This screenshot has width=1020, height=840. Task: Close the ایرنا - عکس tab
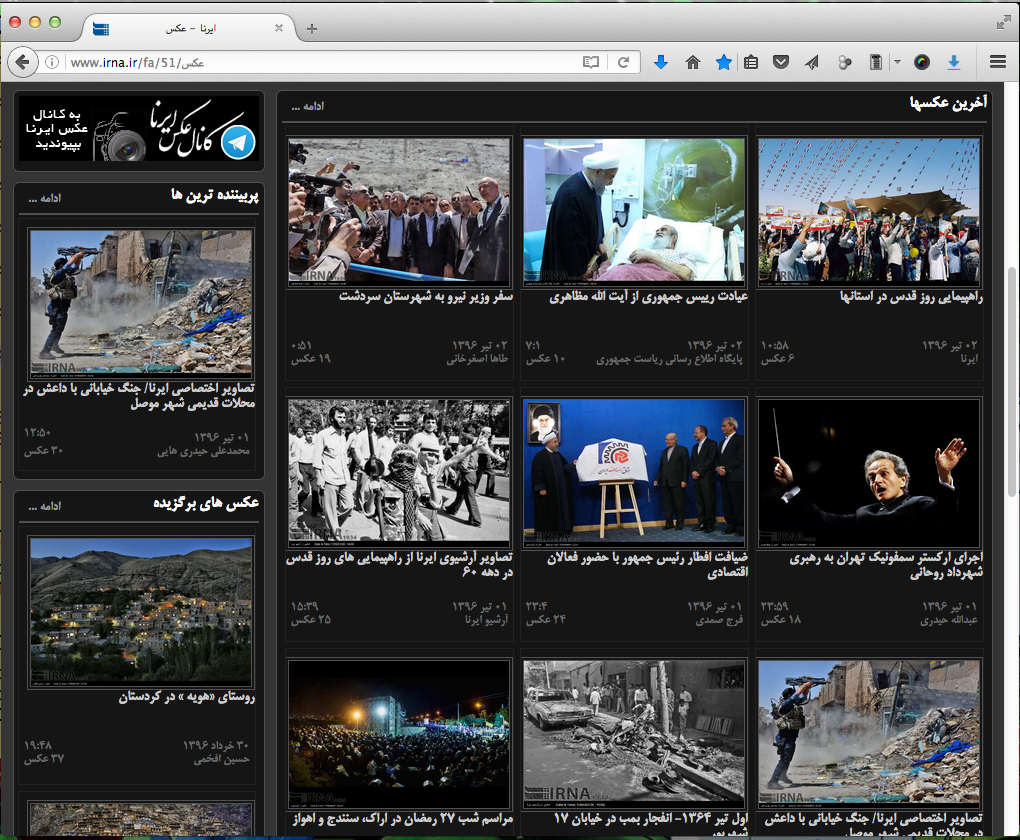pyautogui.click(x=278, y=28)
